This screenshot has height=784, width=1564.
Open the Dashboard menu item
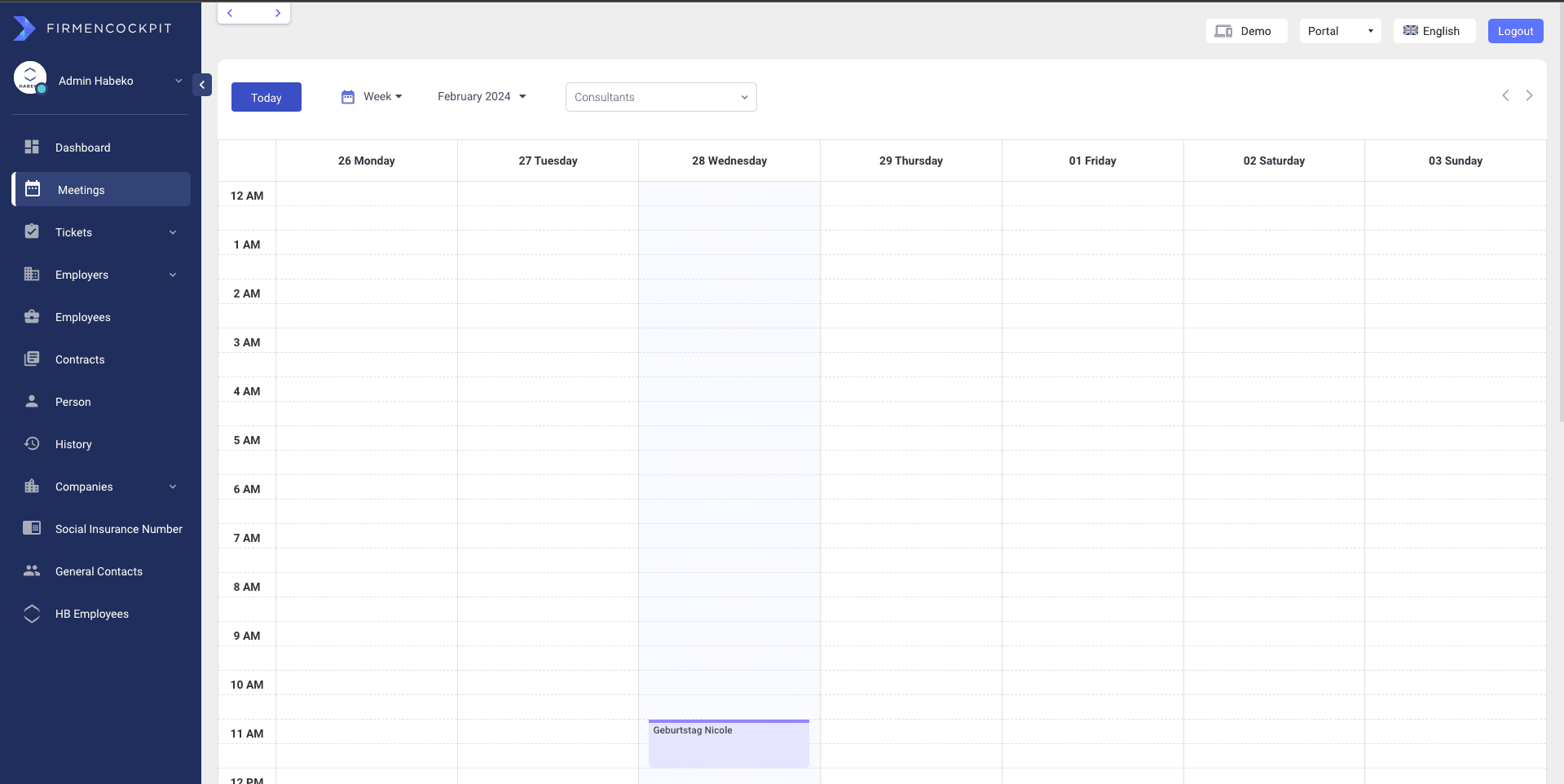click(101, 148)
